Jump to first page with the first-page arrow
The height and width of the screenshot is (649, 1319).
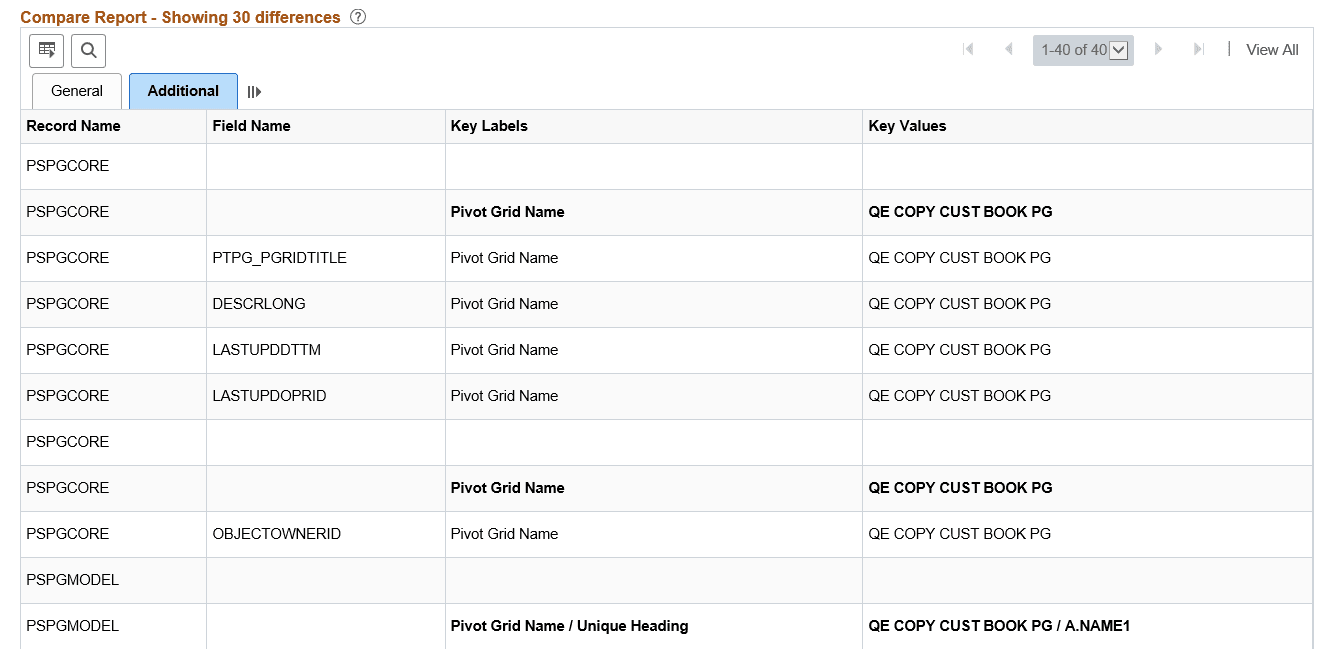[967, 48]
